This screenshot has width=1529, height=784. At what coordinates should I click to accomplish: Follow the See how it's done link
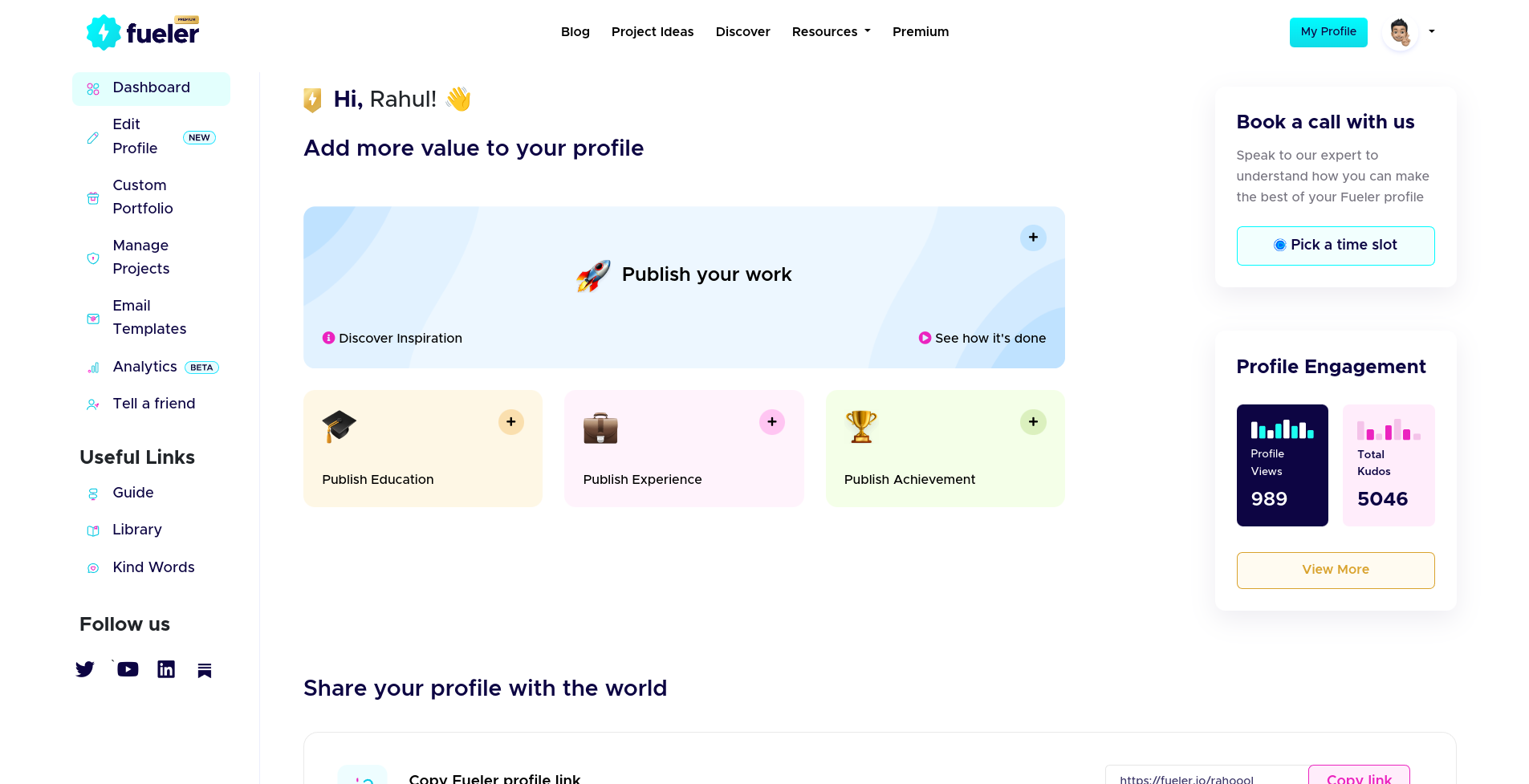coord(982,339)
